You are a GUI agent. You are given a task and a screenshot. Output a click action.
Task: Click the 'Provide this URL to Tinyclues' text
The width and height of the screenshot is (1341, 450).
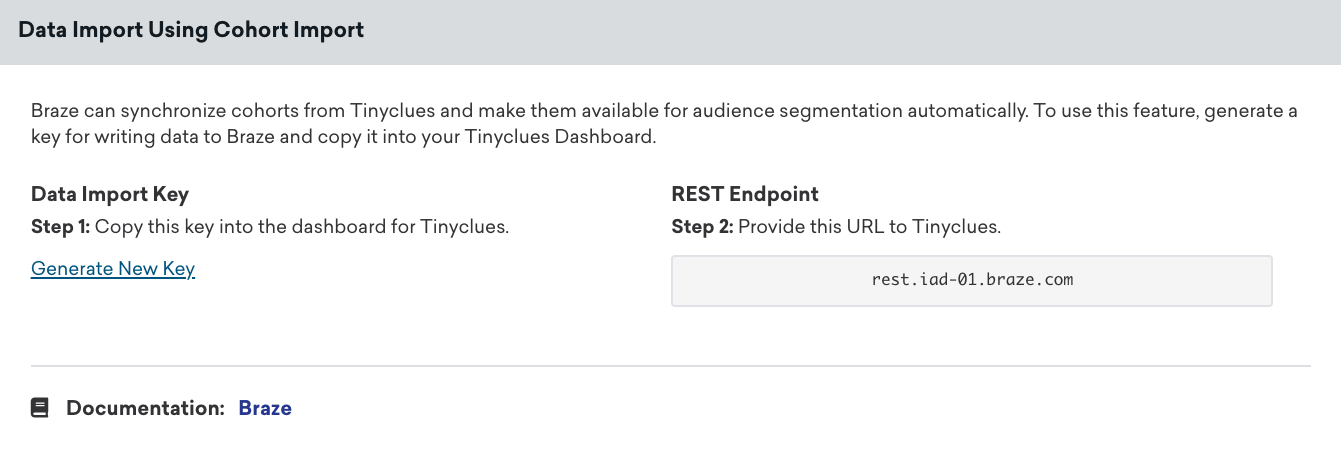pos(869,227)
